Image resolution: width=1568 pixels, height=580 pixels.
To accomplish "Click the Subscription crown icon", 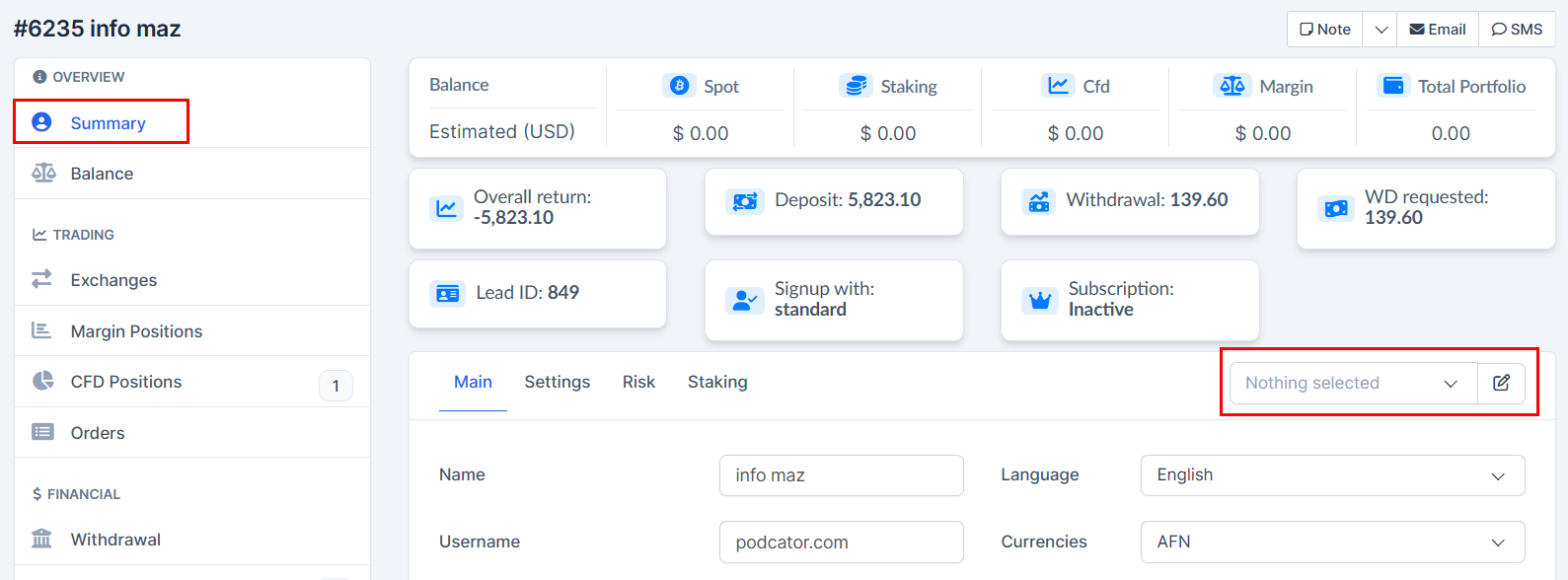I will (x=1040, y=300).
